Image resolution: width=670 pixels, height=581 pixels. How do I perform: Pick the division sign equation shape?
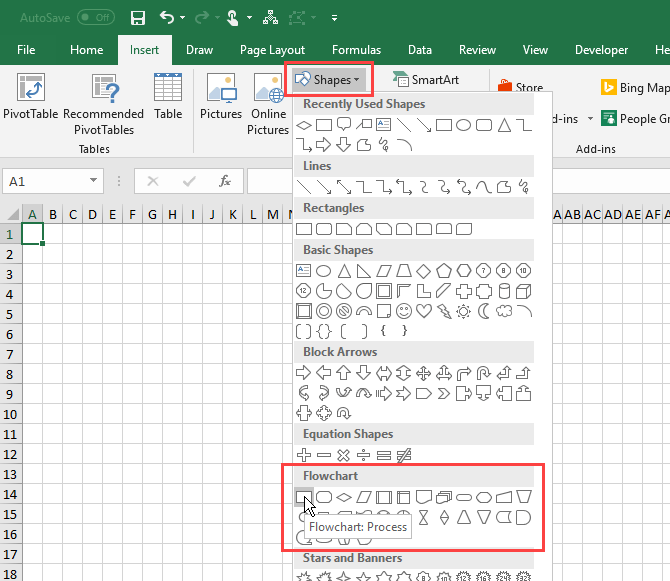tap(364, 455)
